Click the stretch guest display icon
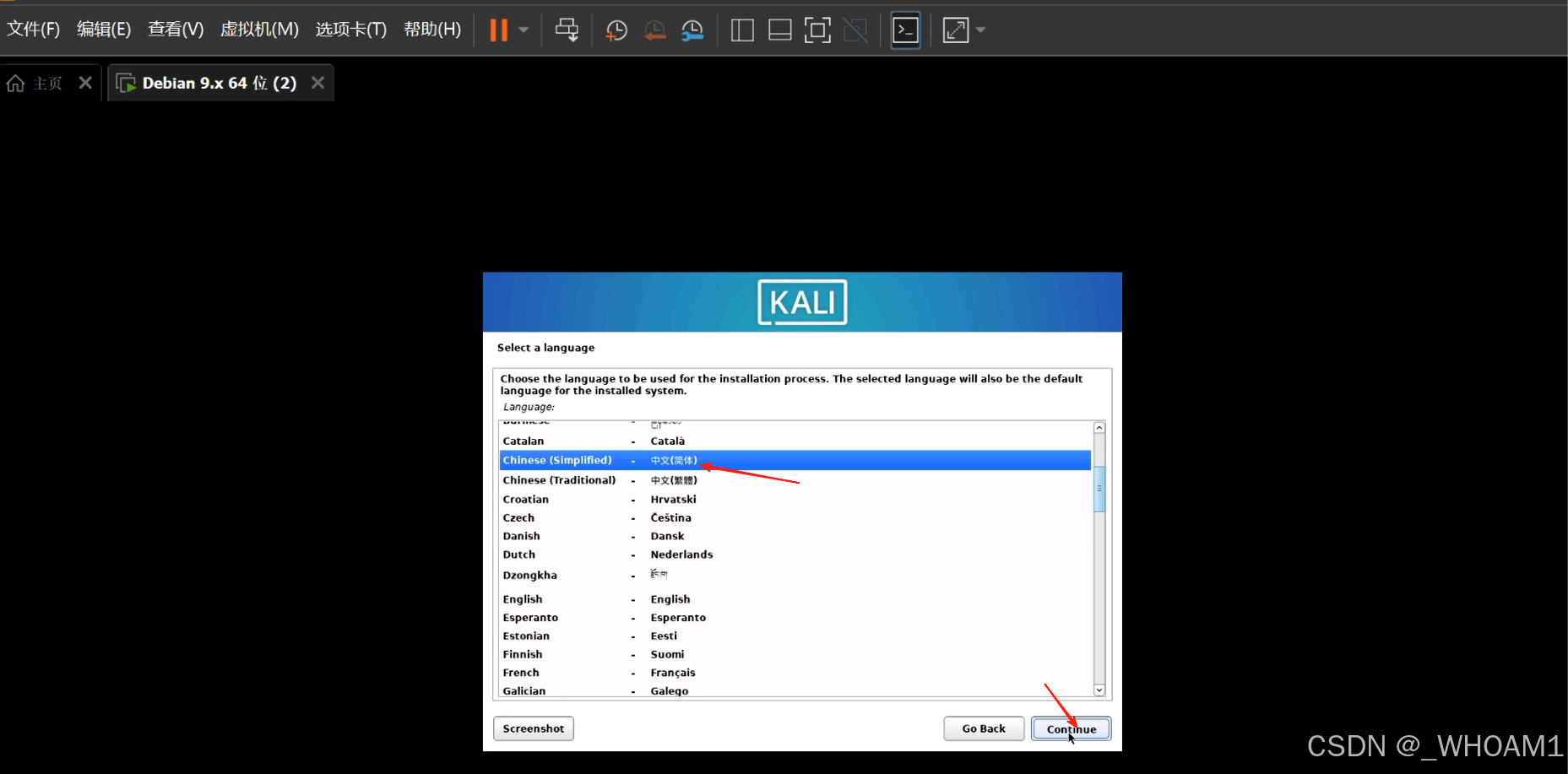Viewport: 1568px width, 774px height. (956, 30)
